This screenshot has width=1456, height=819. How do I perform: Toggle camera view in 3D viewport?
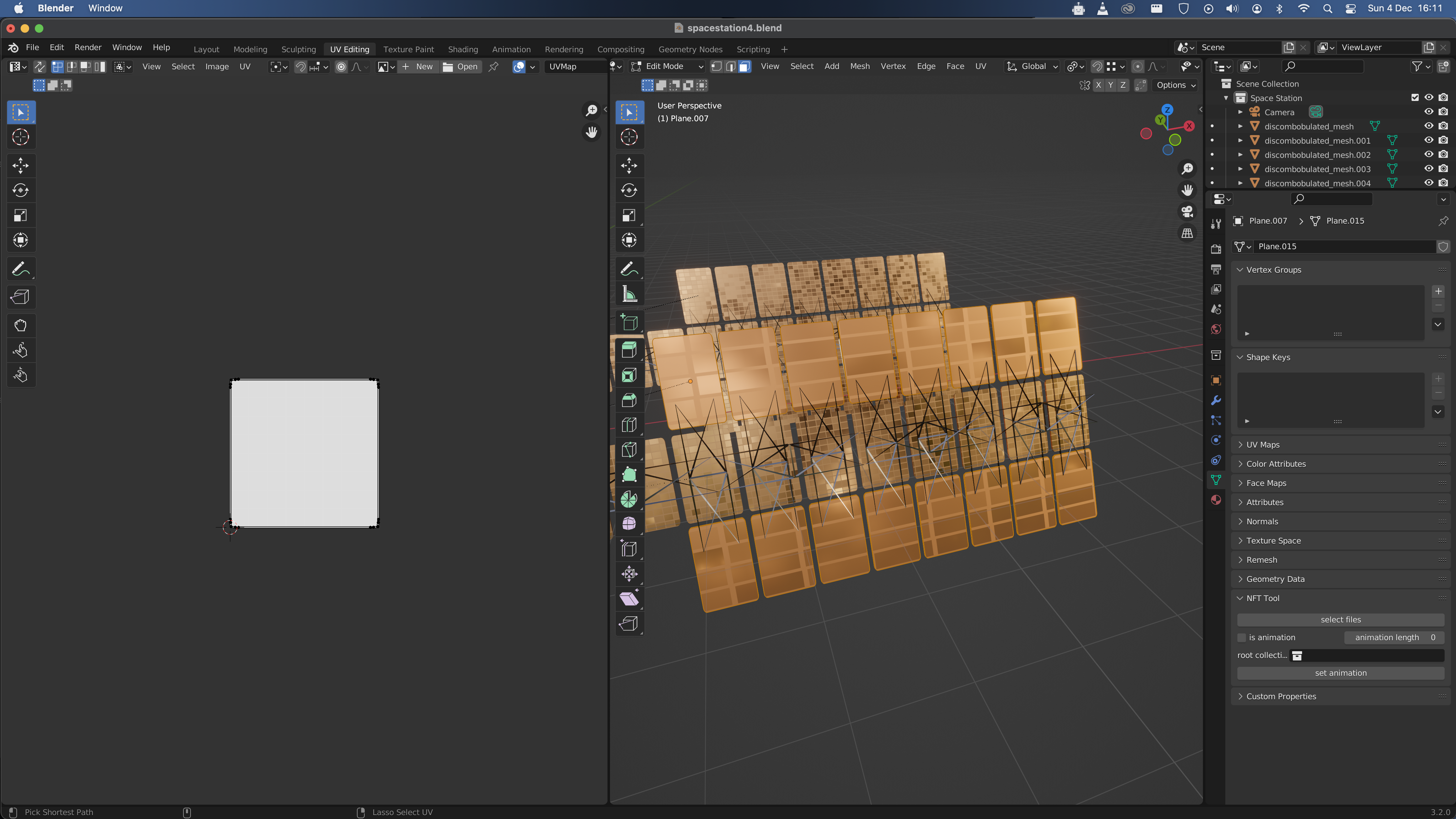click(1187, 212)
